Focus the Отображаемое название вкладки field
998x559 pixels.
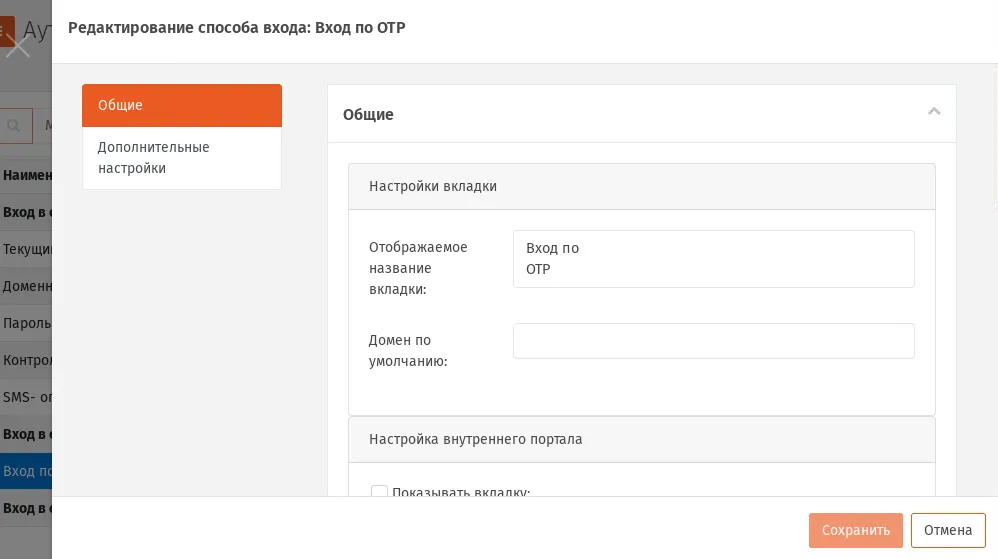713,258
